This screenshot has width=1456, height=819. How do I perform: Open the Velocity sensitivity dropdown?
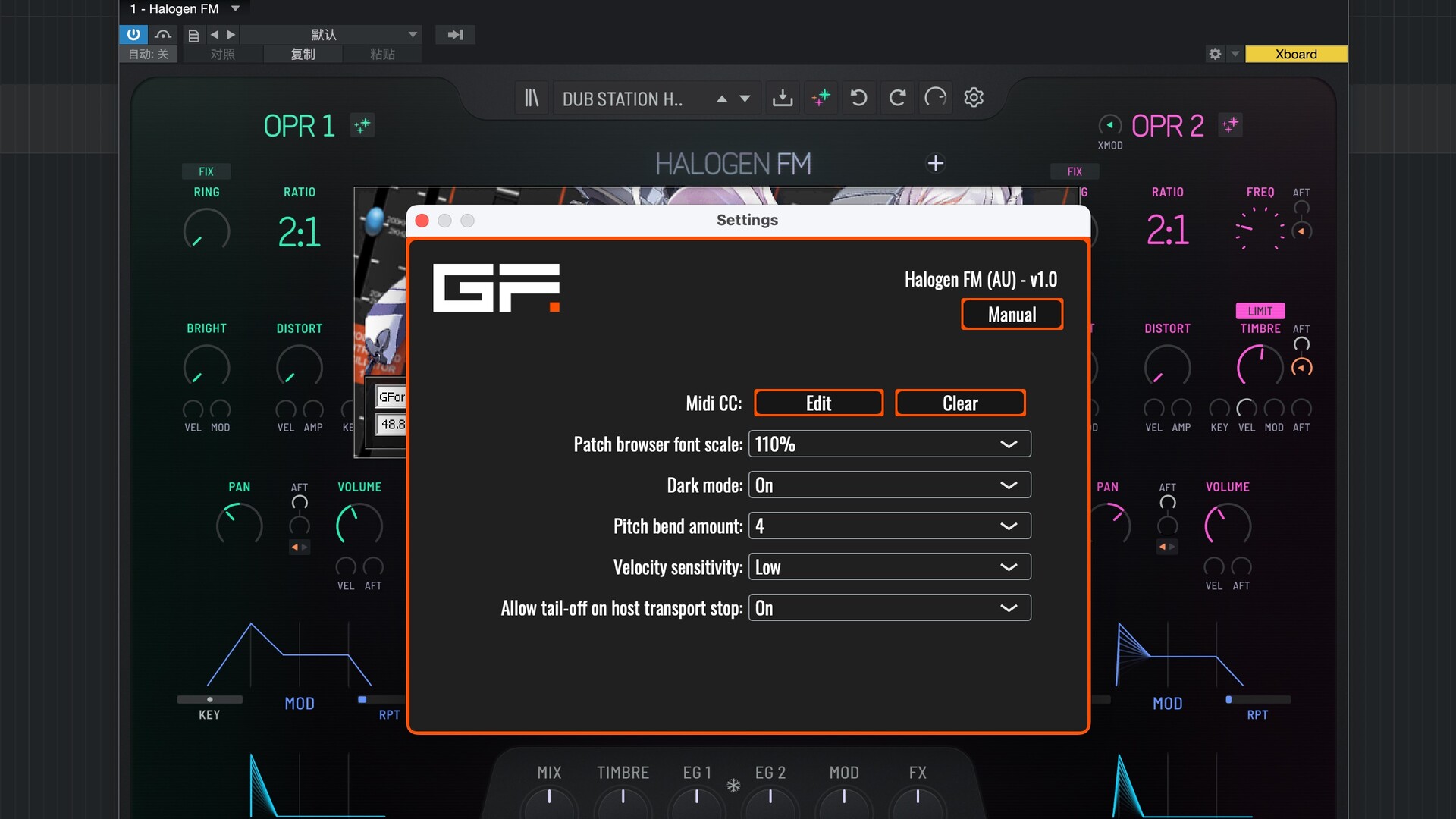click(x=890, y=566)
